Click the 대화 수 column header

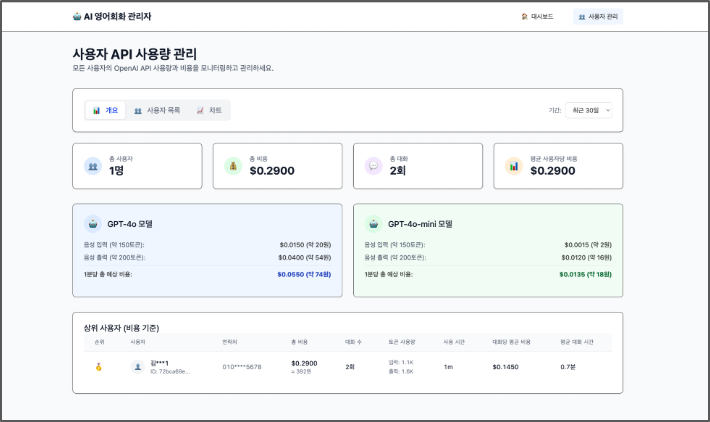point(352,342)
